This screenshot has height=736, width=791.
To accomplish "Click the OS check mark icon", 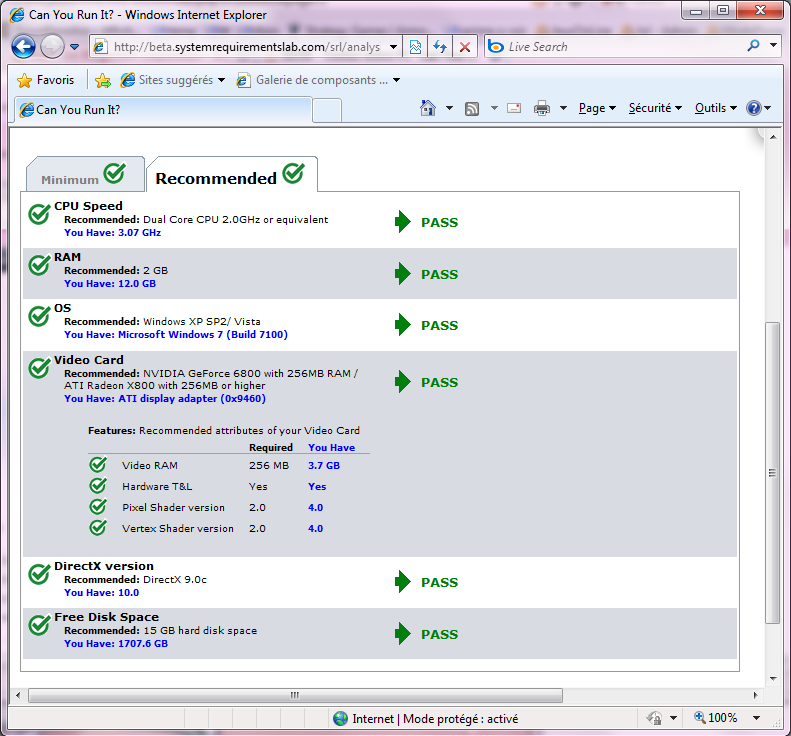I will (39, 316).
